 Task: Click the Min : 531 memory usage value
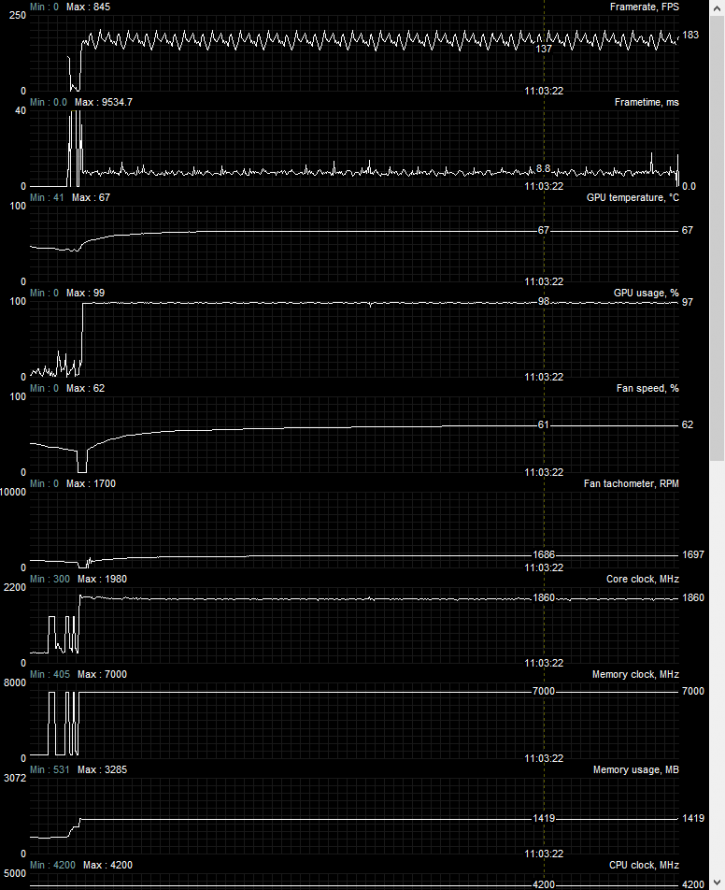coord(50,770)
